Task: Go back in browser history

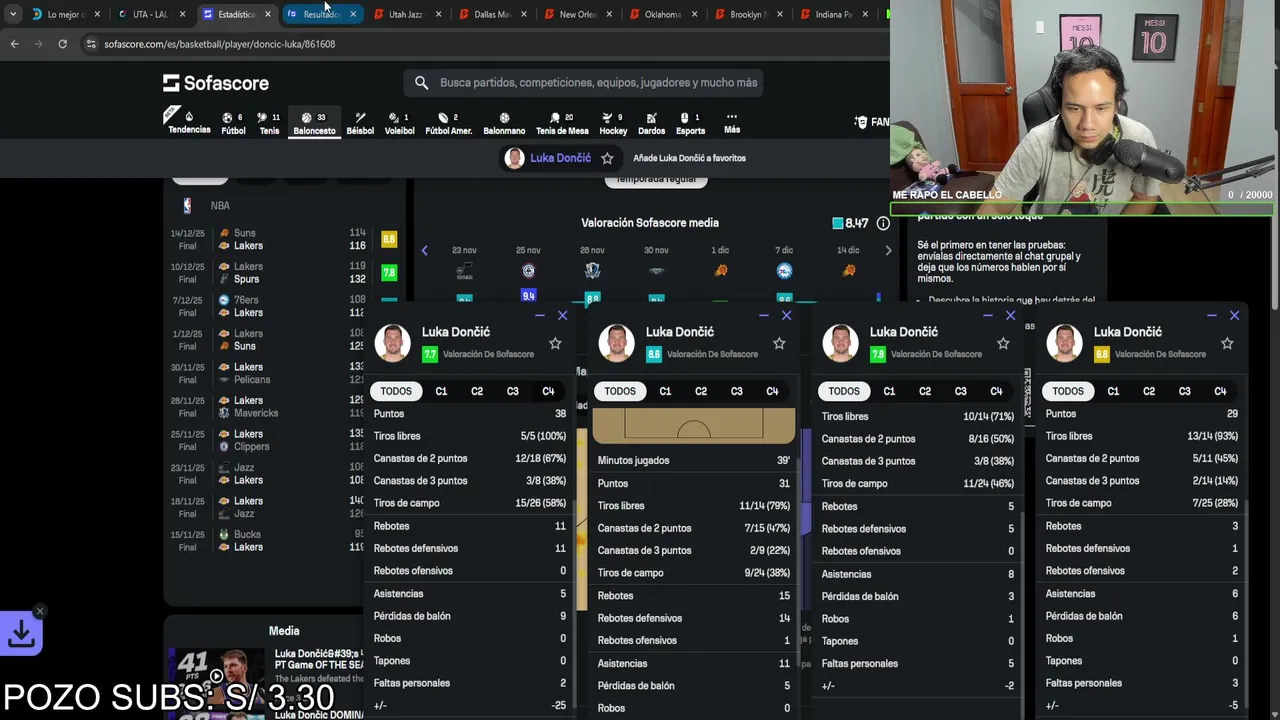Action: click(14, 44)
